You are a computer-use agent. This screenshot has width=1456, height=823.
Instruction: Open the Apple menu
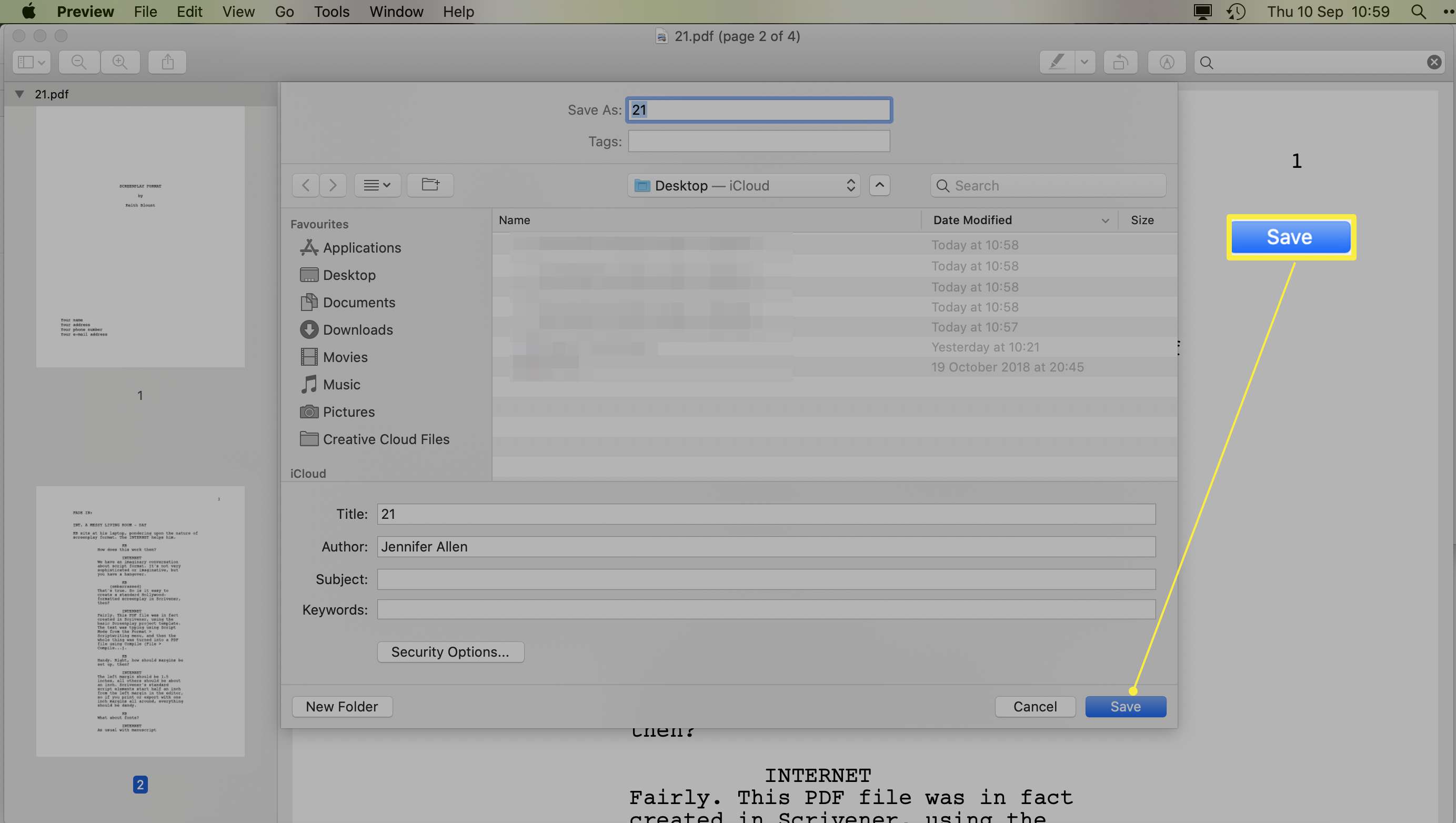[x=28, y=11]
